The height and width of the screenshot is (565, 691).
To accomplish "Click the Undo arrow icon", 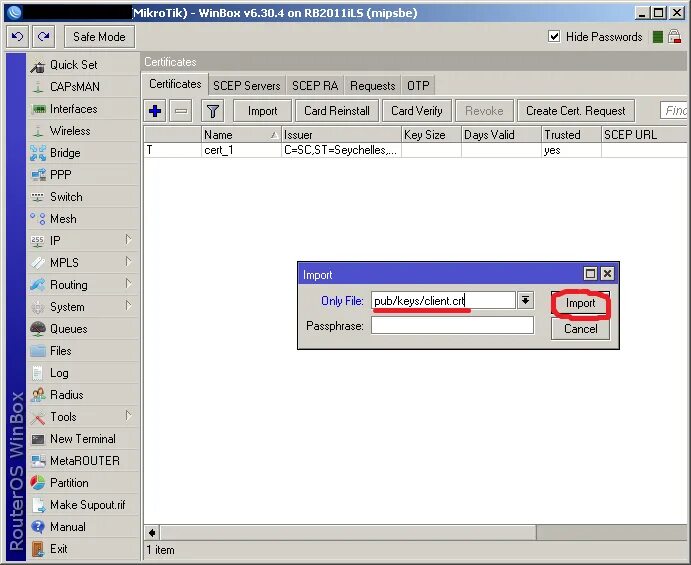I will (x=18, y=37).
